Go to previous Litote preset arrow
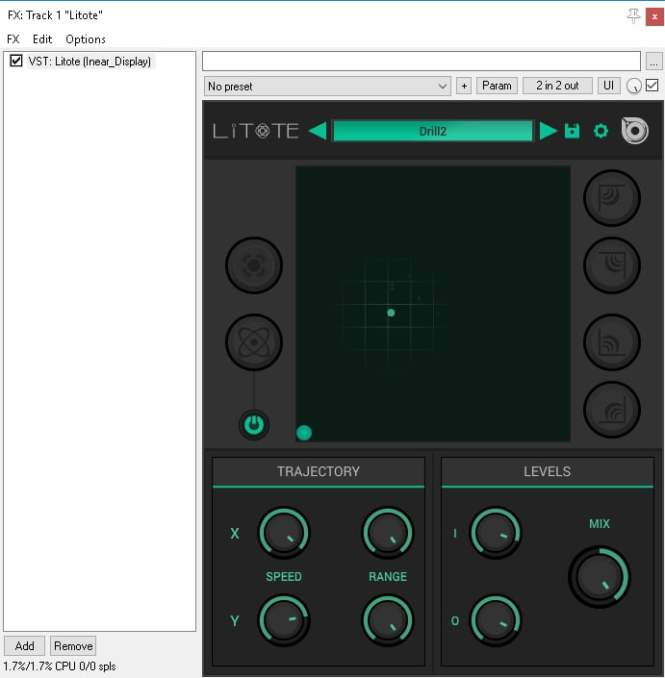The image size is (665, 678). tap(318, 131)
